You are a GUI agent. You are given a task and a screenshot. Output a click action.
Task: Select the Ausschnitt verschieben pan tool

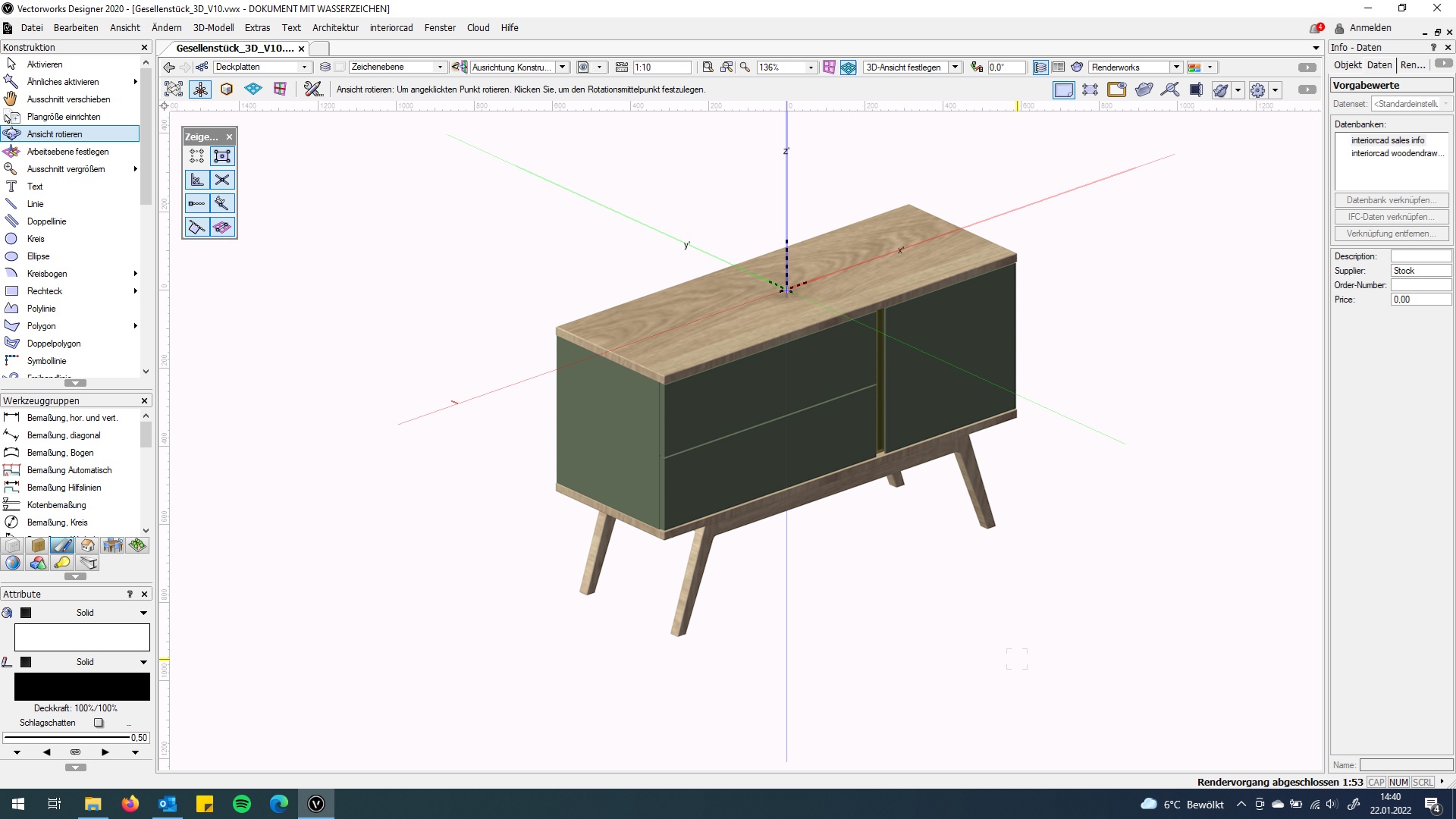point(70,99)
